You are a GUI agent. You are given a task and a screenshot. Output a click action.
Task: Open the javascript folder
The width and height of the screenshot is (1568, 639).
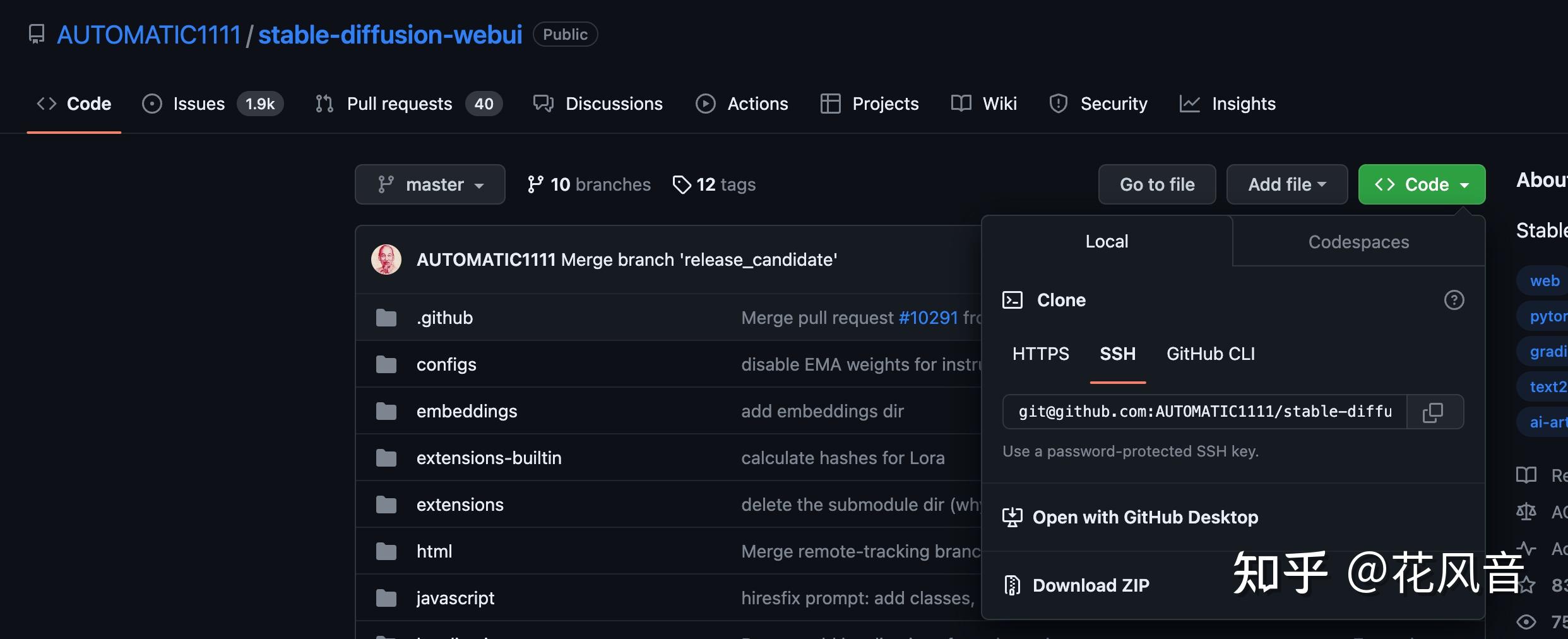455,598
